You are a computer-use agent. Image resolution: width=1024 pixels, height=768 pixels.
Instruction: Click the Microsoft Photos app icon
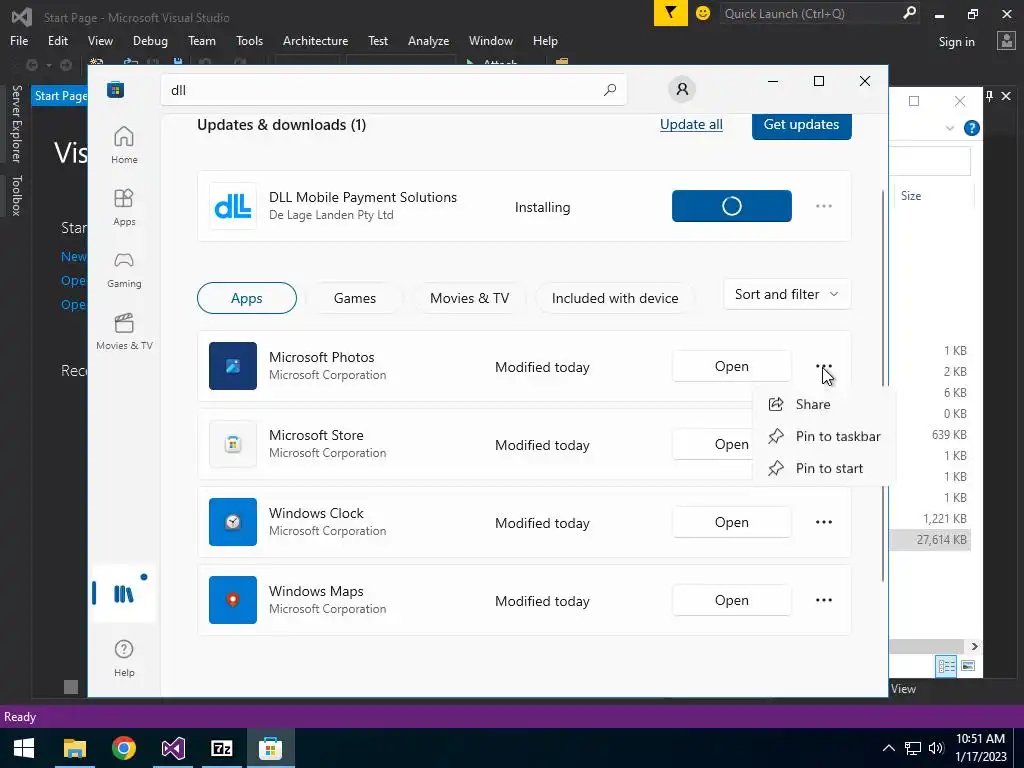click(x=233, y=366)
